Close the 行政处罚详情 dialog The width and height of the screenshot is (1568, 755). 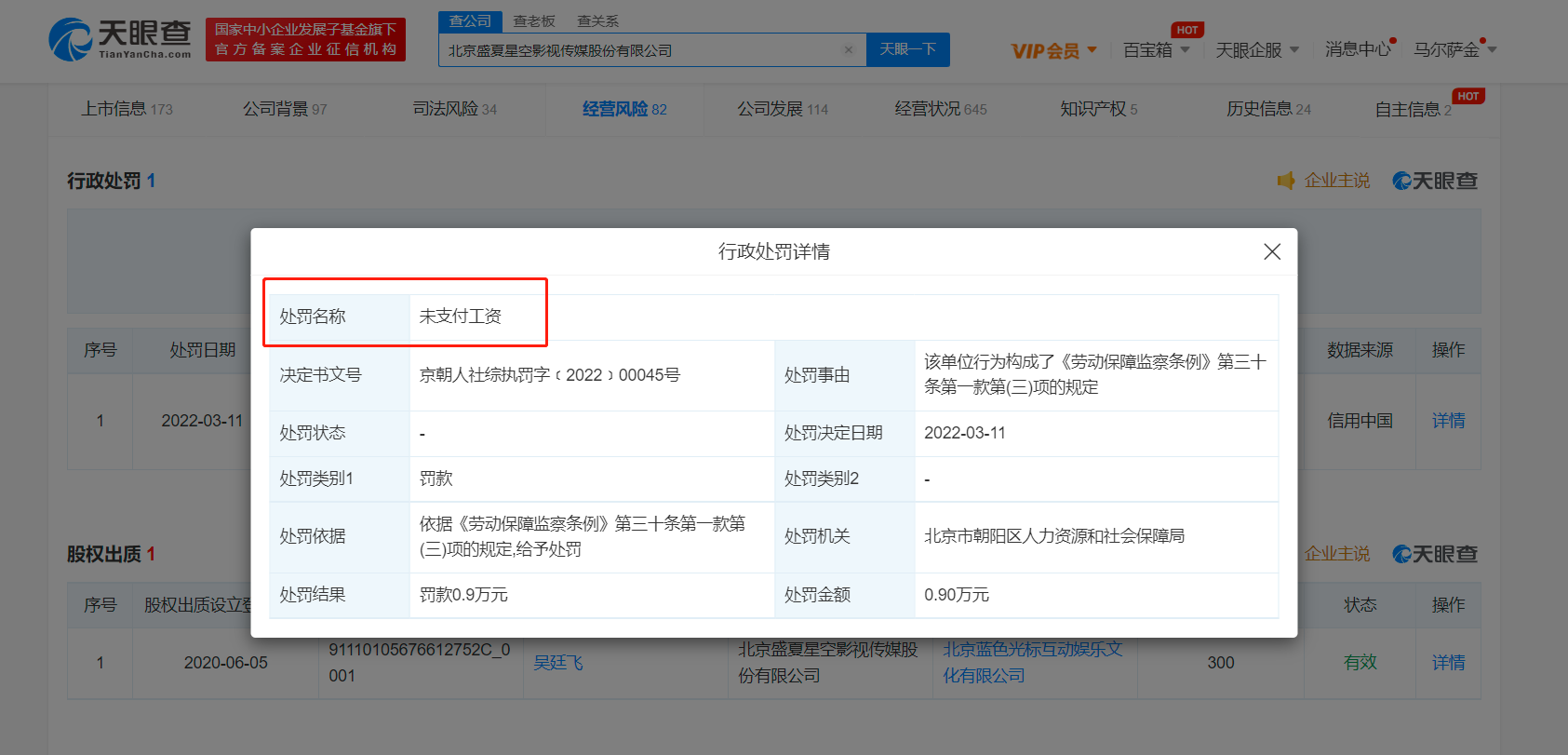[x=1272, y=251]
